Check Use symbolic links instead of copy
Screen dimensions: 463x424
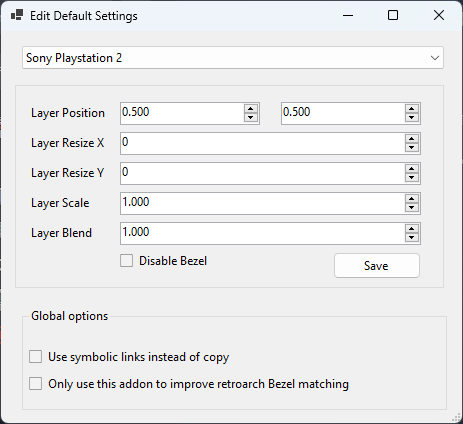(x=35, y=357)
